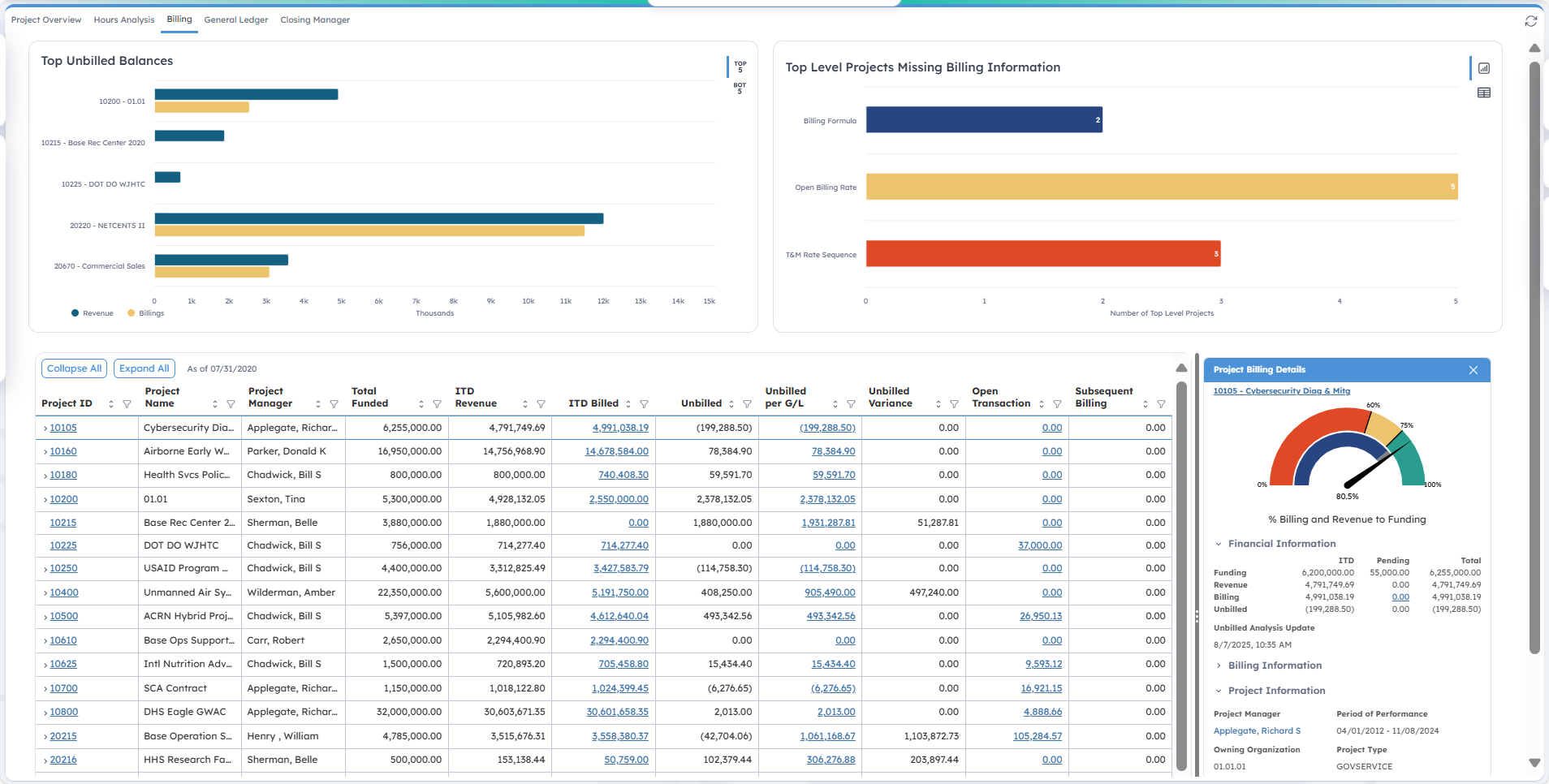Expand project row 10160
This screenshot has height=784, width=1549.
(x=45, y=452)
